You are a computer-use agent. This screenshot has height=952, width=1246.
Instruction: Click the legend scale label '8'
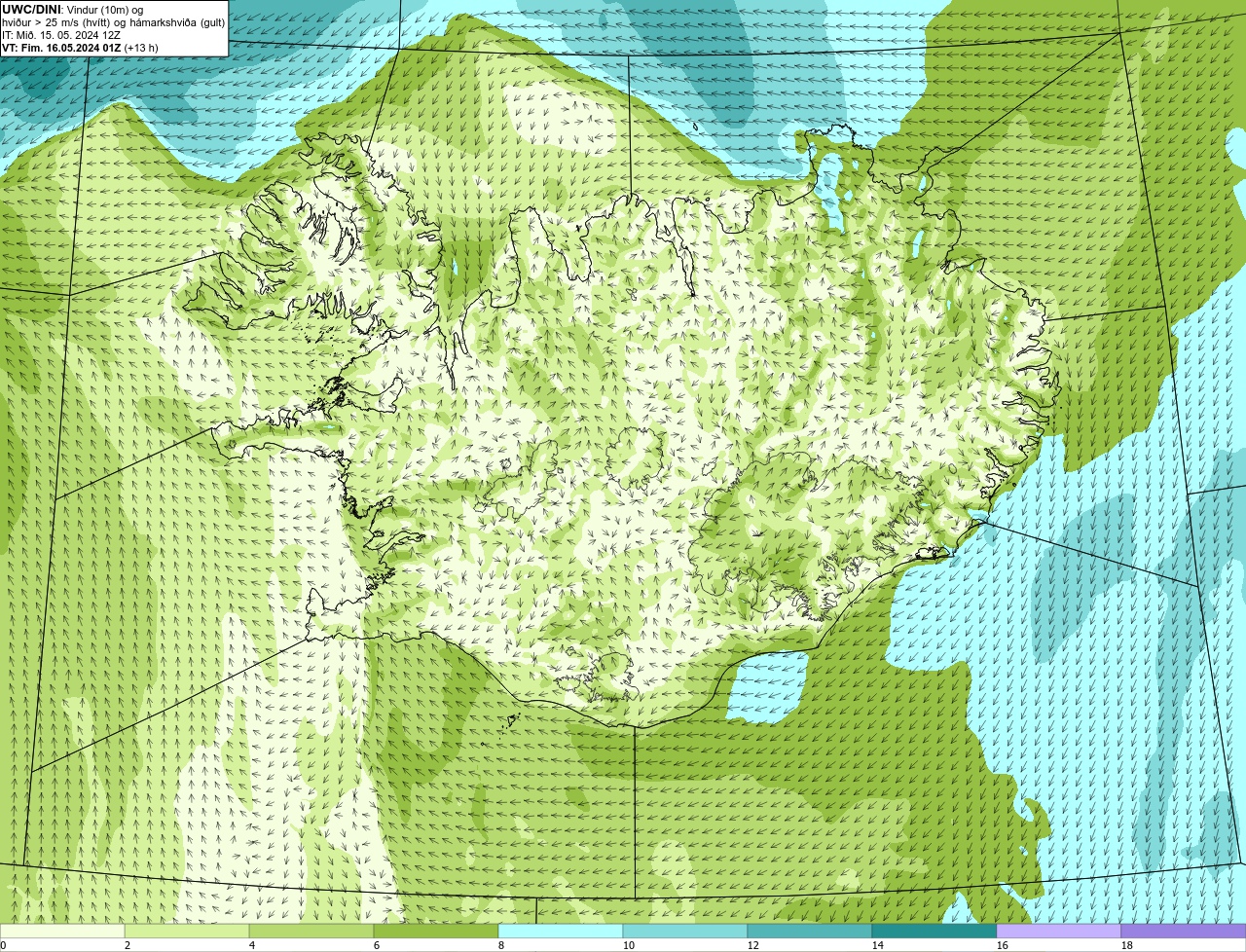coord(501,945)
